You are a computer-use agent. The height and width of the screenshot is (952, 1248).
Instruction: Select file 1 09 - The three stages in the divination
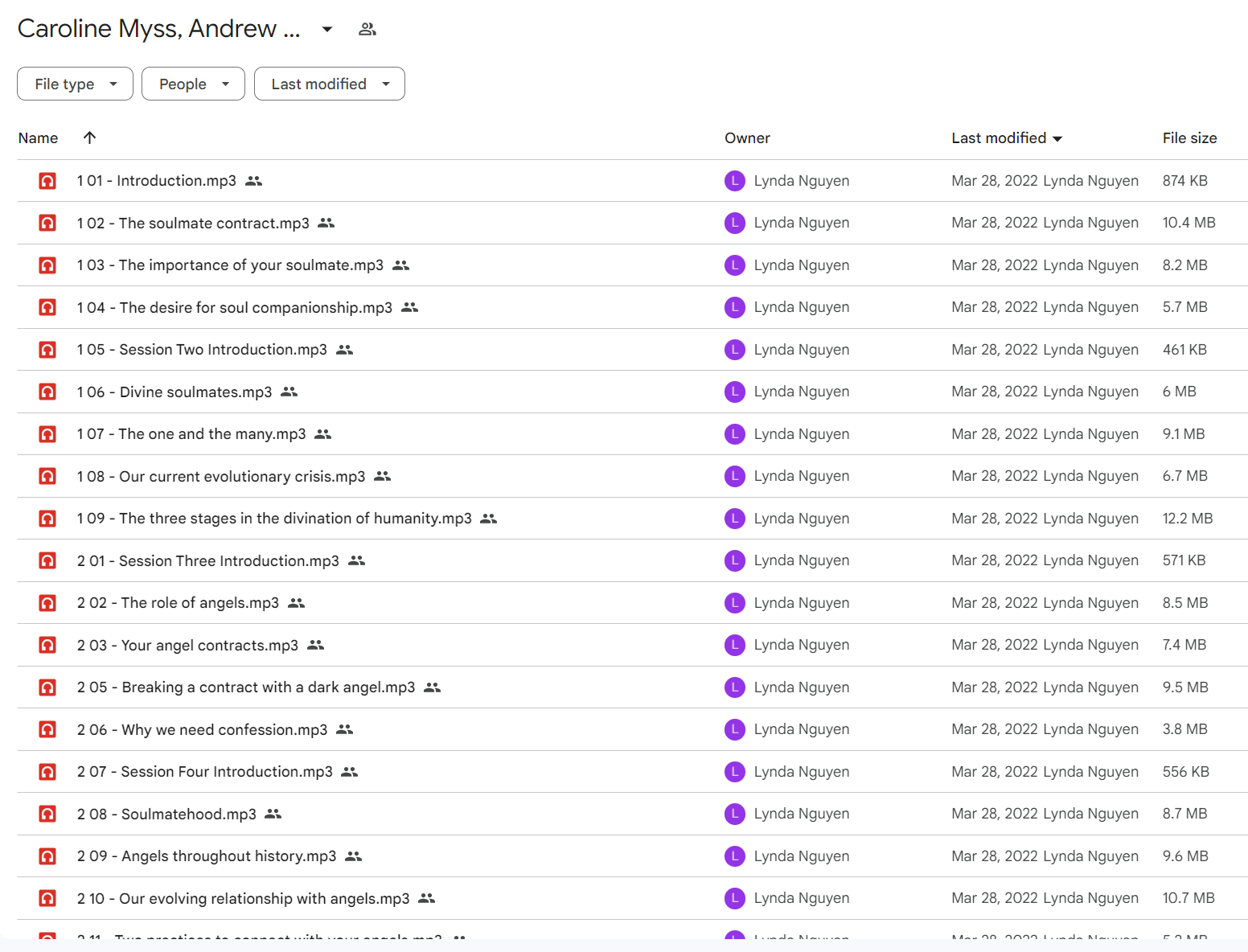274,519
